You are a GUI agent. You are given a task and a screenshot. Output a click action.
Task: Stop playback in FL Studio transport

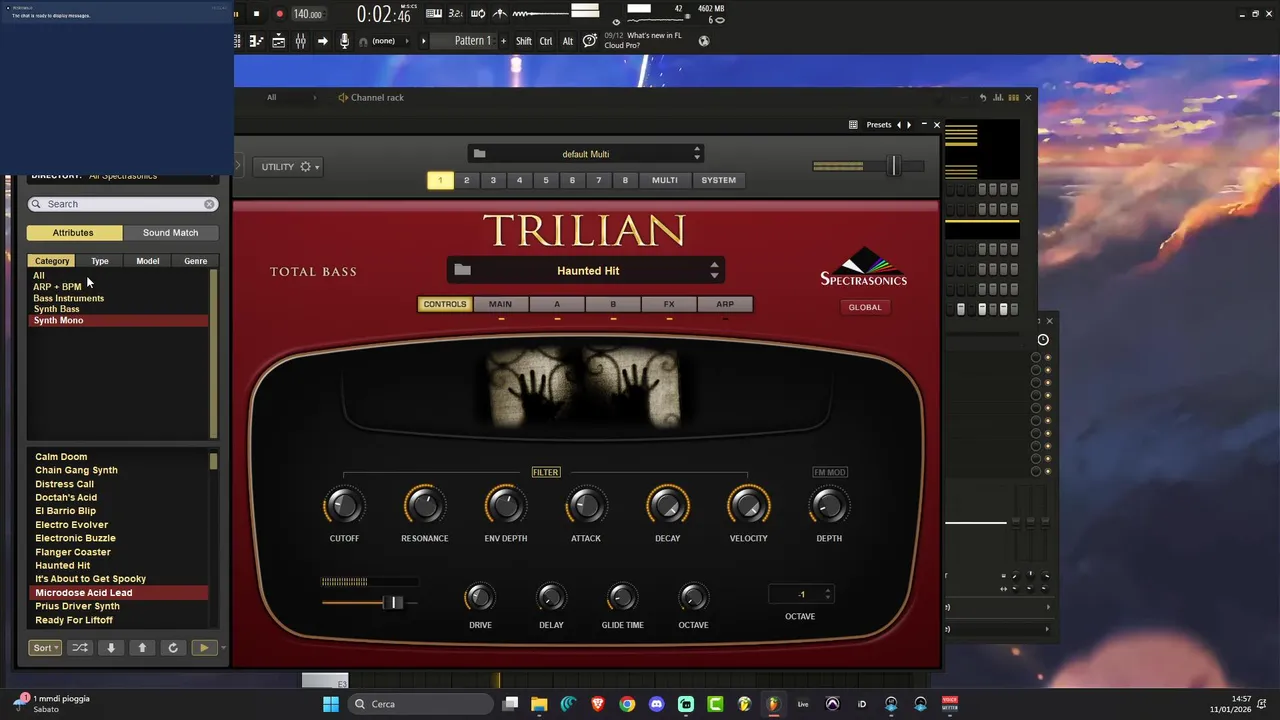[x=256, y=14]
